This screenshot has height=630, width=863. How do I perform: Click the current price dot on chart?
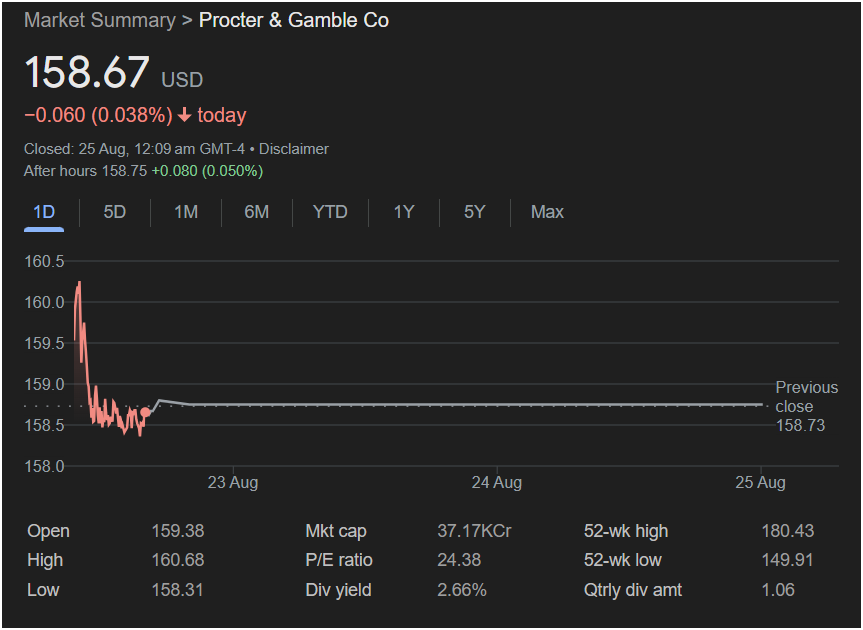point(146,412)
